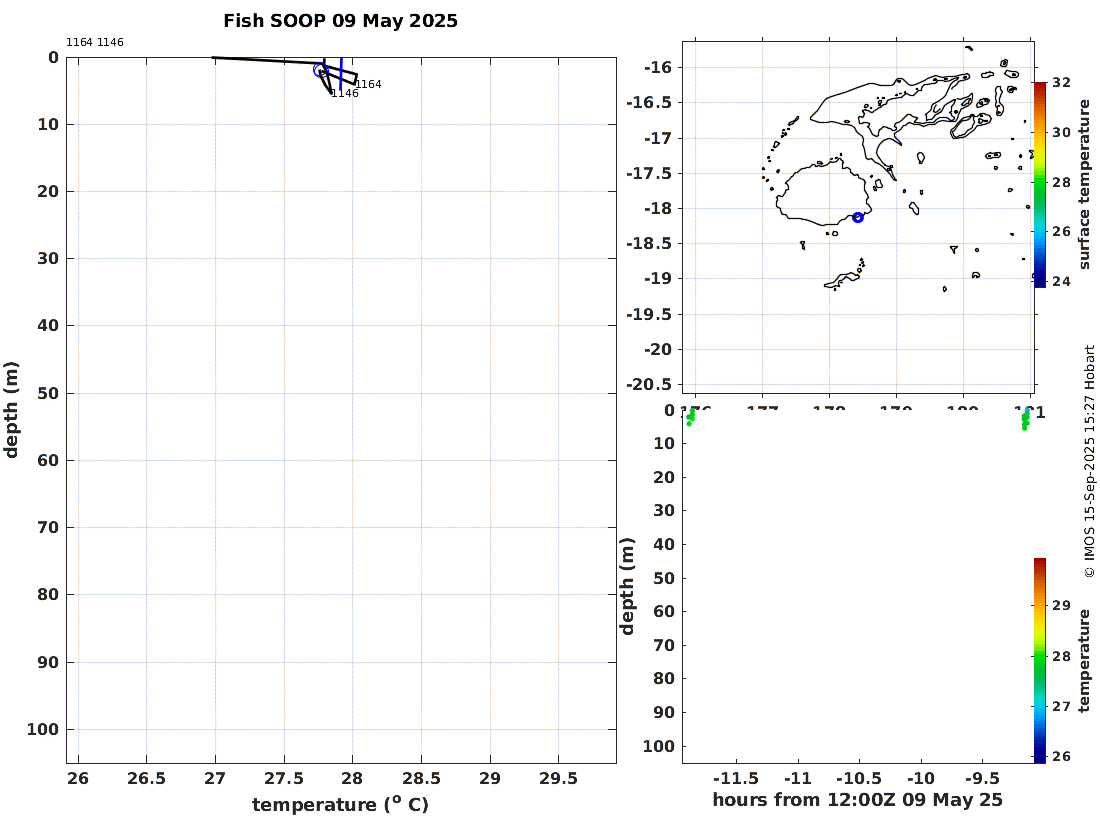Viewport: 1100px width, 820px height.
Task: Click the "29.5" temperature axis tick
Action: coord(558,779)
